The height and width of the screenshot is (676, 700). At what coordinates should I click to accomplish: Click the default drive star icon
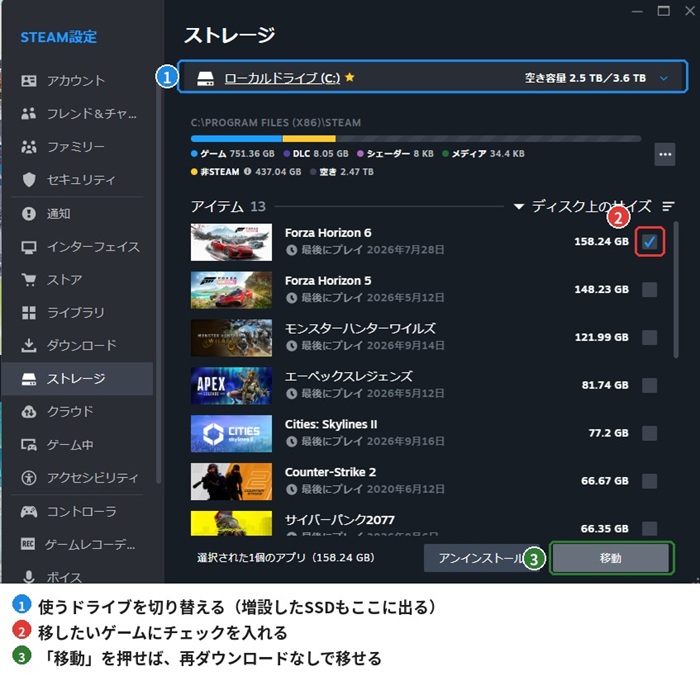[x=350, y=77]
